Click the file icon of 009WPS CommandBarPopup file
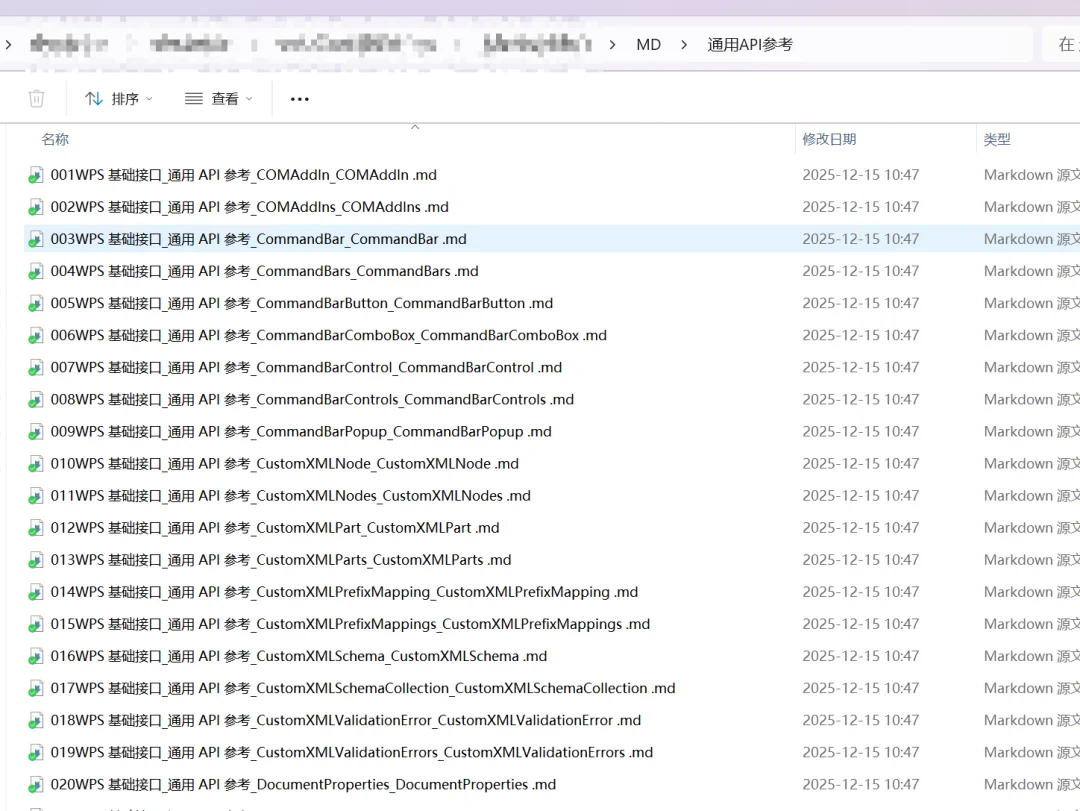This screenshot has height=811, width=1080. tap(36, 432)
